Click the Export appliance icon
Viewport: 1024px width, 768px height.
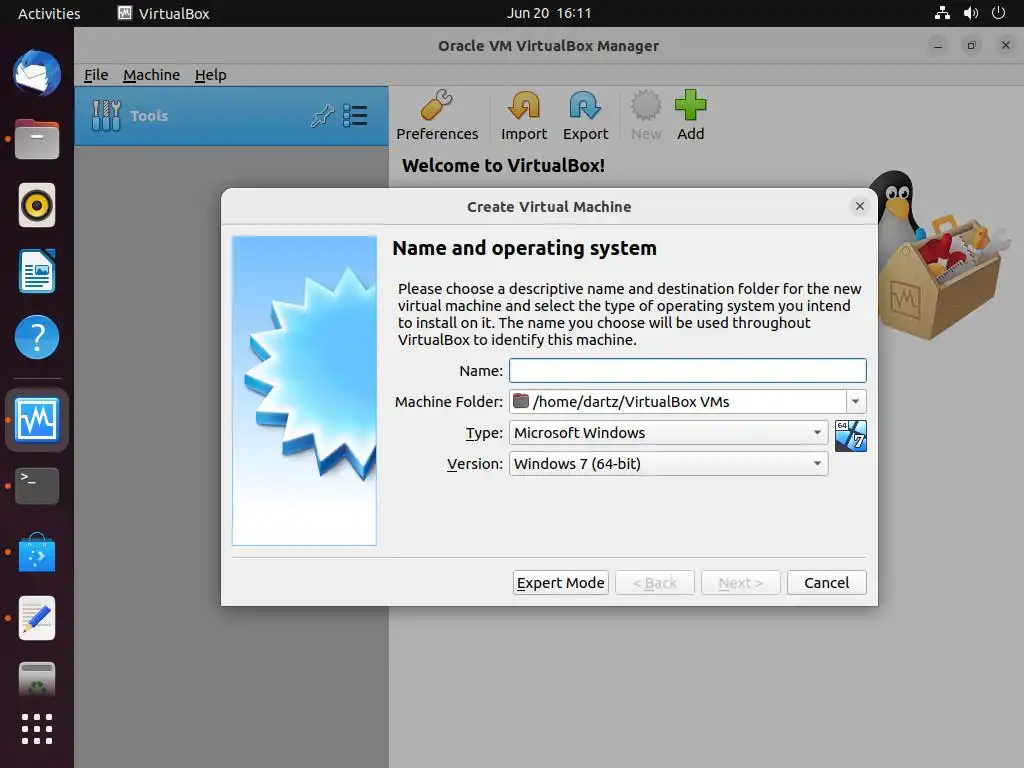585,116
